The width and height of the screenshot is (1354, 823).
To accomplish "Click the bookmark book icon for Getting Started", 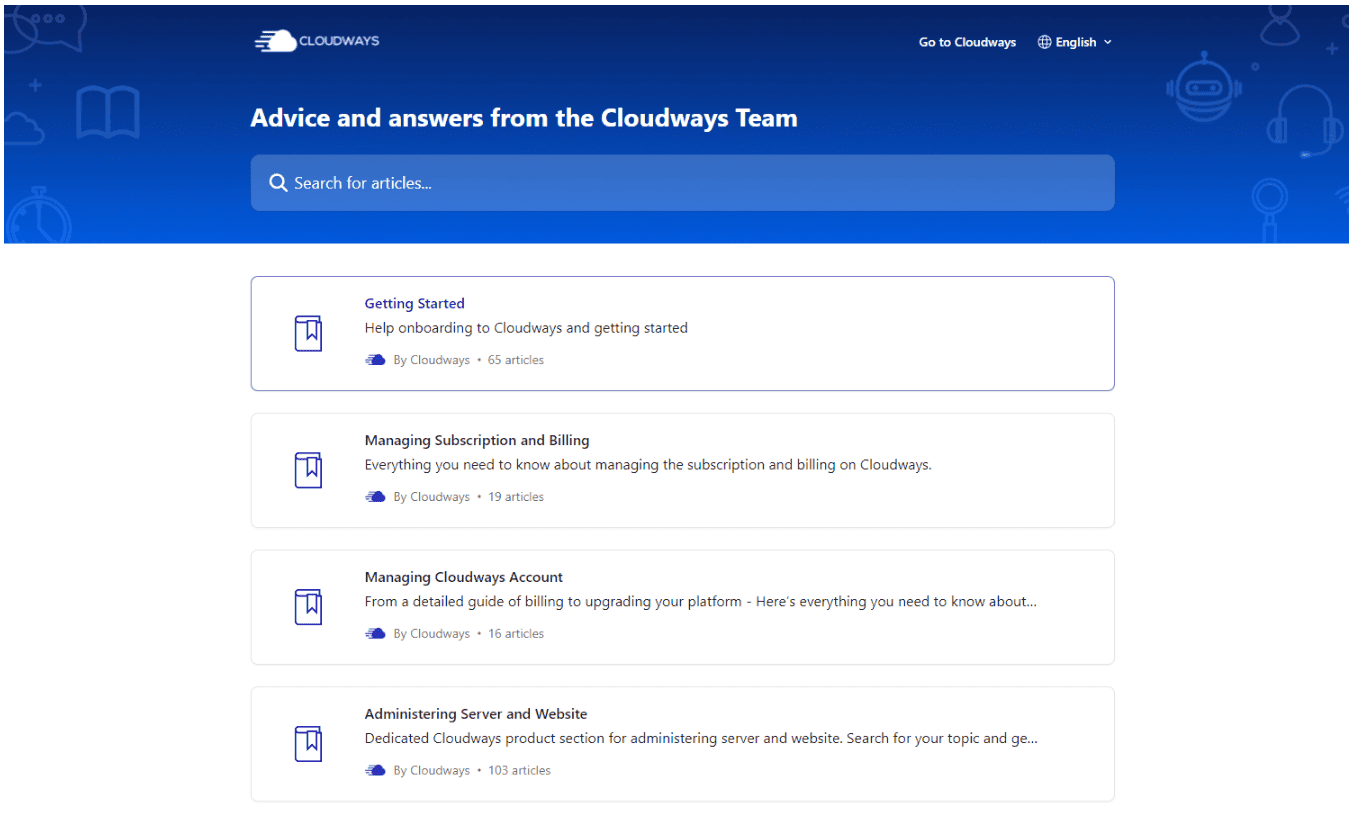I will click(308, 333).
